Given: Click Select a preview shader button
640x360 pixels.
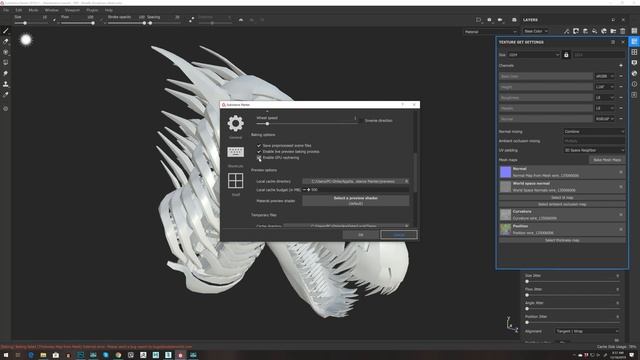Looking at the screenshot, I should 356,200.
